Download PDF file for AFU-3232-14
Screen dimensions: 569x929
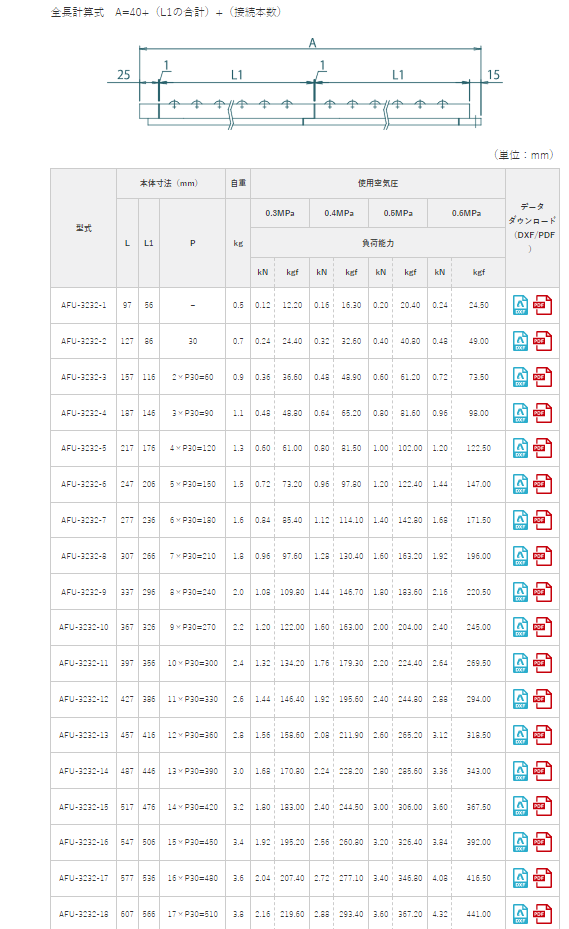pyautogui.click(x=542, y=771)
